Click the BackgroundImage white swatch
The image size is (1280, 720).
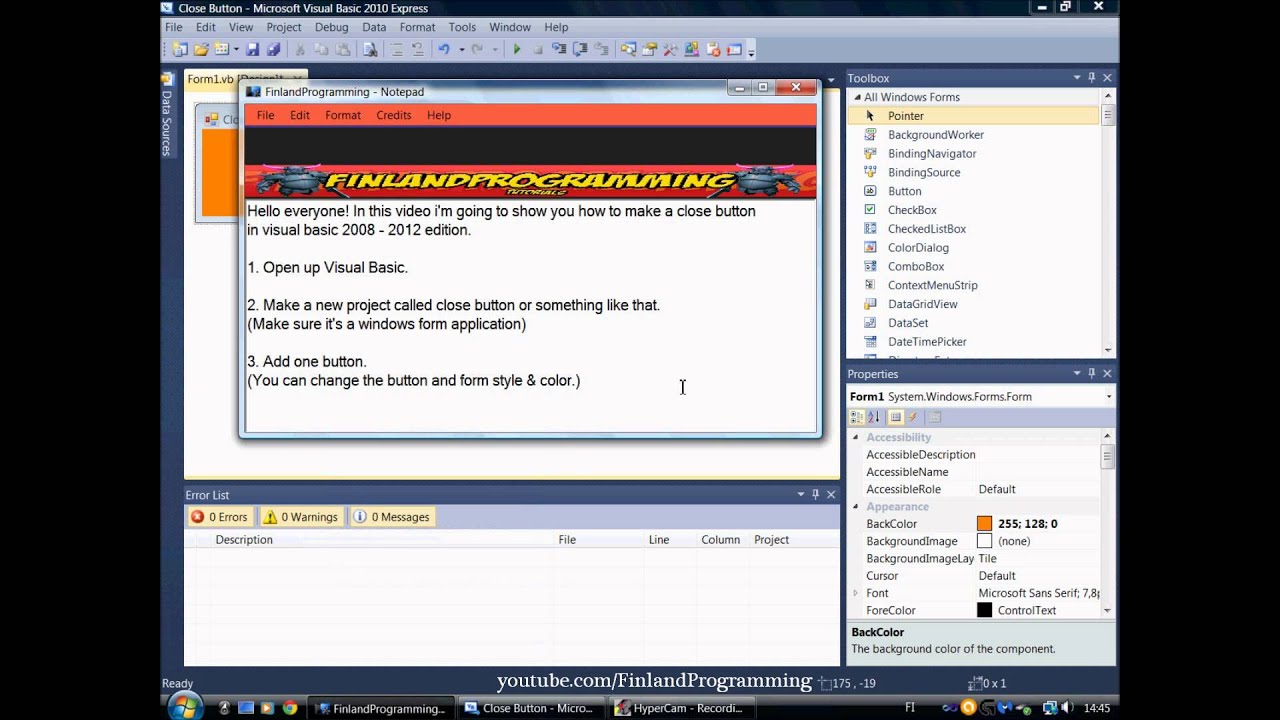(x=985, y=541)
